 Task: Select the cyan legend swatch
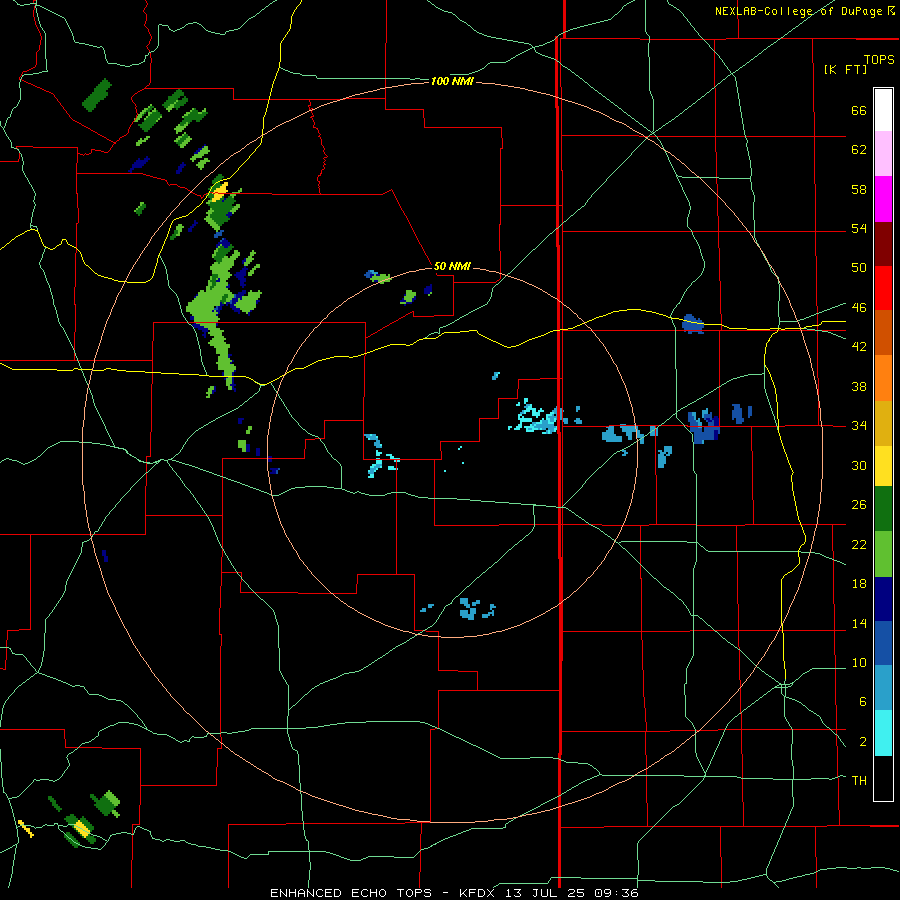coord(883,733)
